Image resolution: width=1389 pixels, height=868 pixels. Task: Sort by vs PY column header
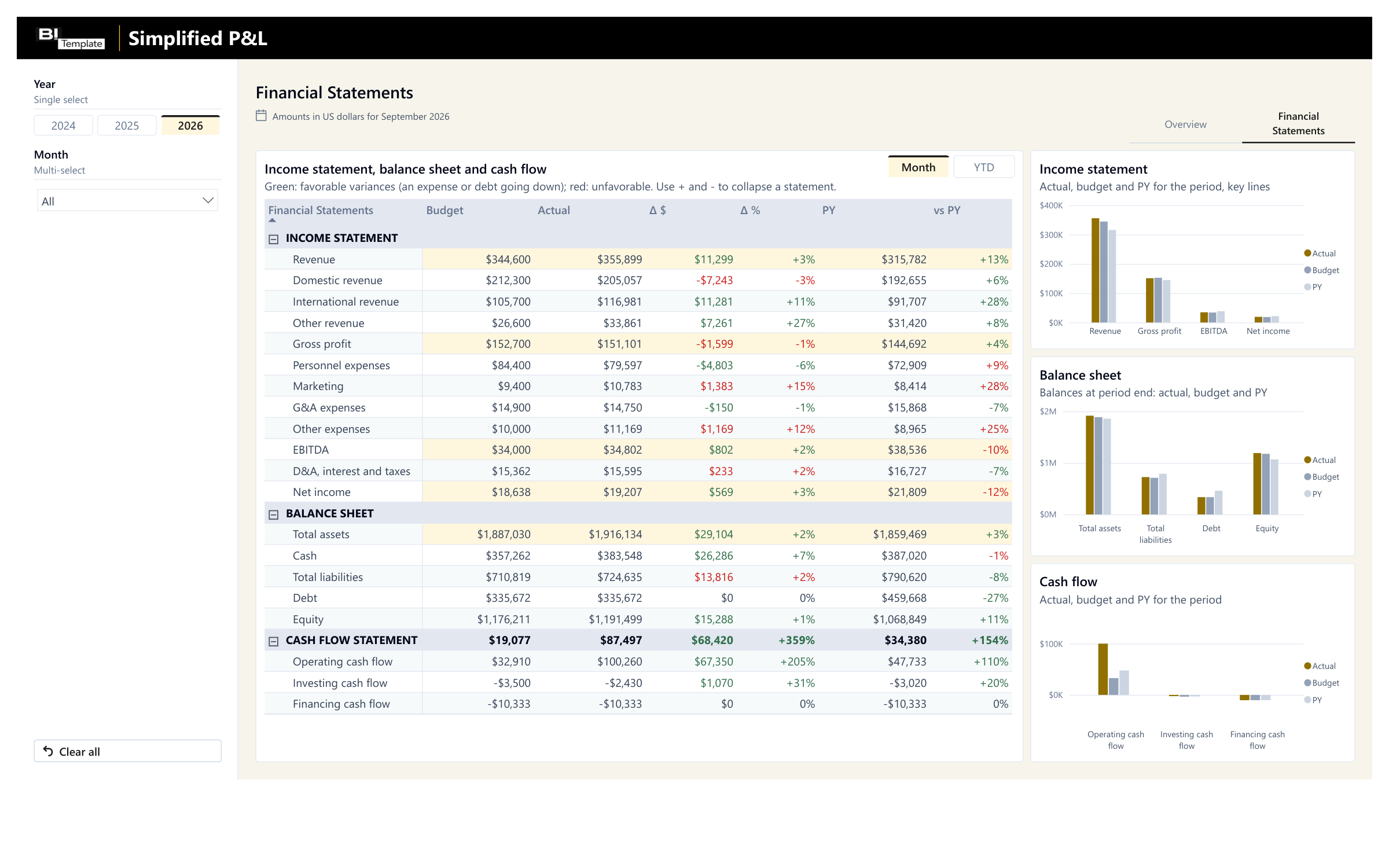pyautogui.click(x=947, y=210)
